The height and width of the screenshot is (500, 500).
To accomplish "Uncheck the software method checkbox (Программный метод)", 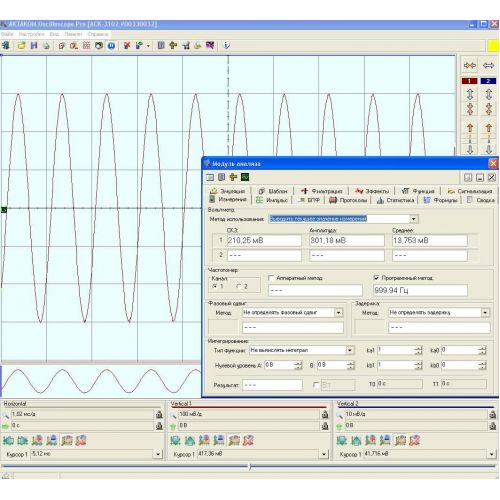I will point(376,278).
